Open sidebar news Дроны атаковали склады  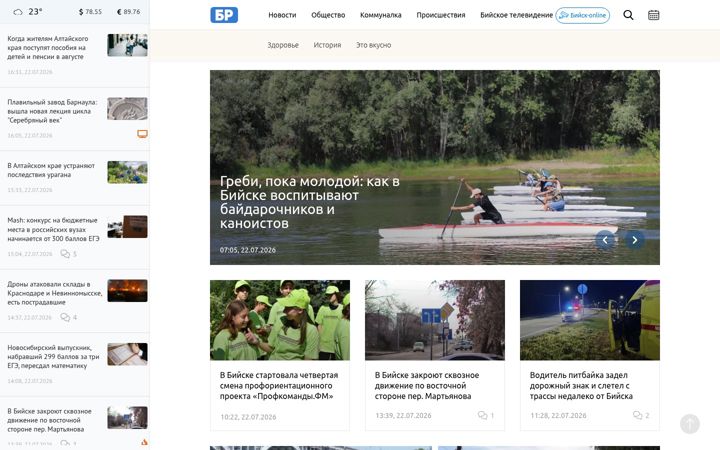pos(55,293)
